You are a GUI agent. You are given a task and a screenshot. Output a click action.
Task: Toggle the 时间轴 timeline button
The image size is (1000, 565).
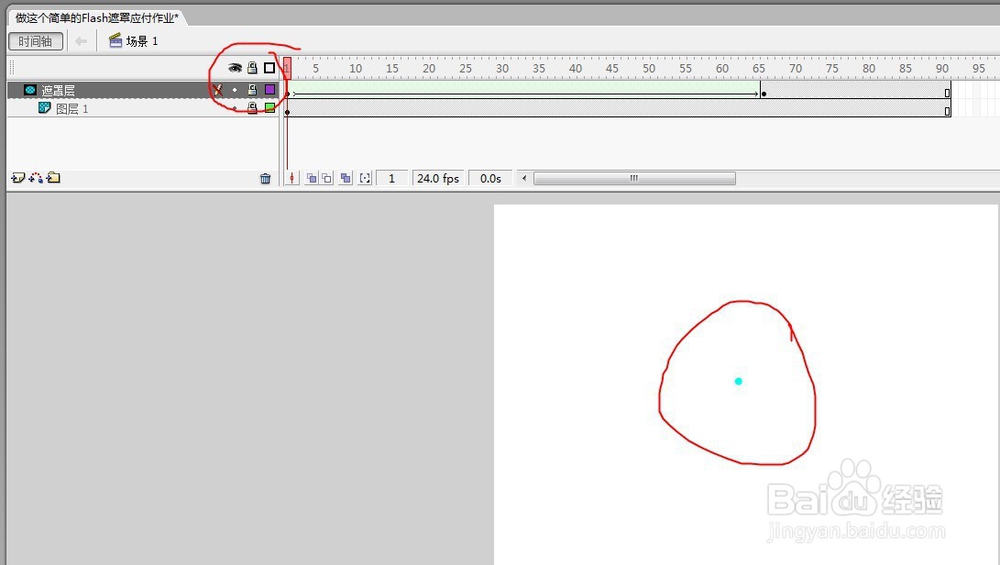(x=36, y=41)
